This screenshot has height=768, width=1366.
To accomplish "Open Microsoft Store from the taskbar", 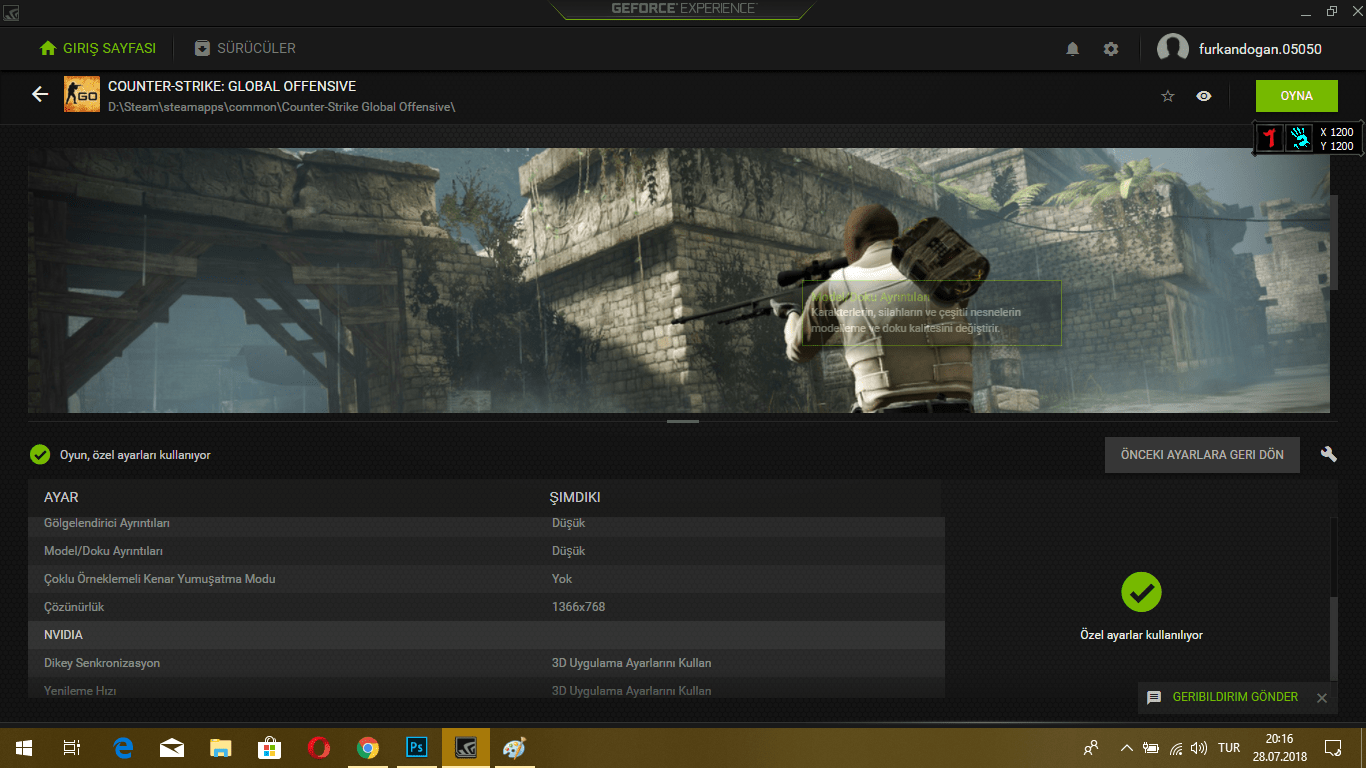I will [x=270, y=748].
